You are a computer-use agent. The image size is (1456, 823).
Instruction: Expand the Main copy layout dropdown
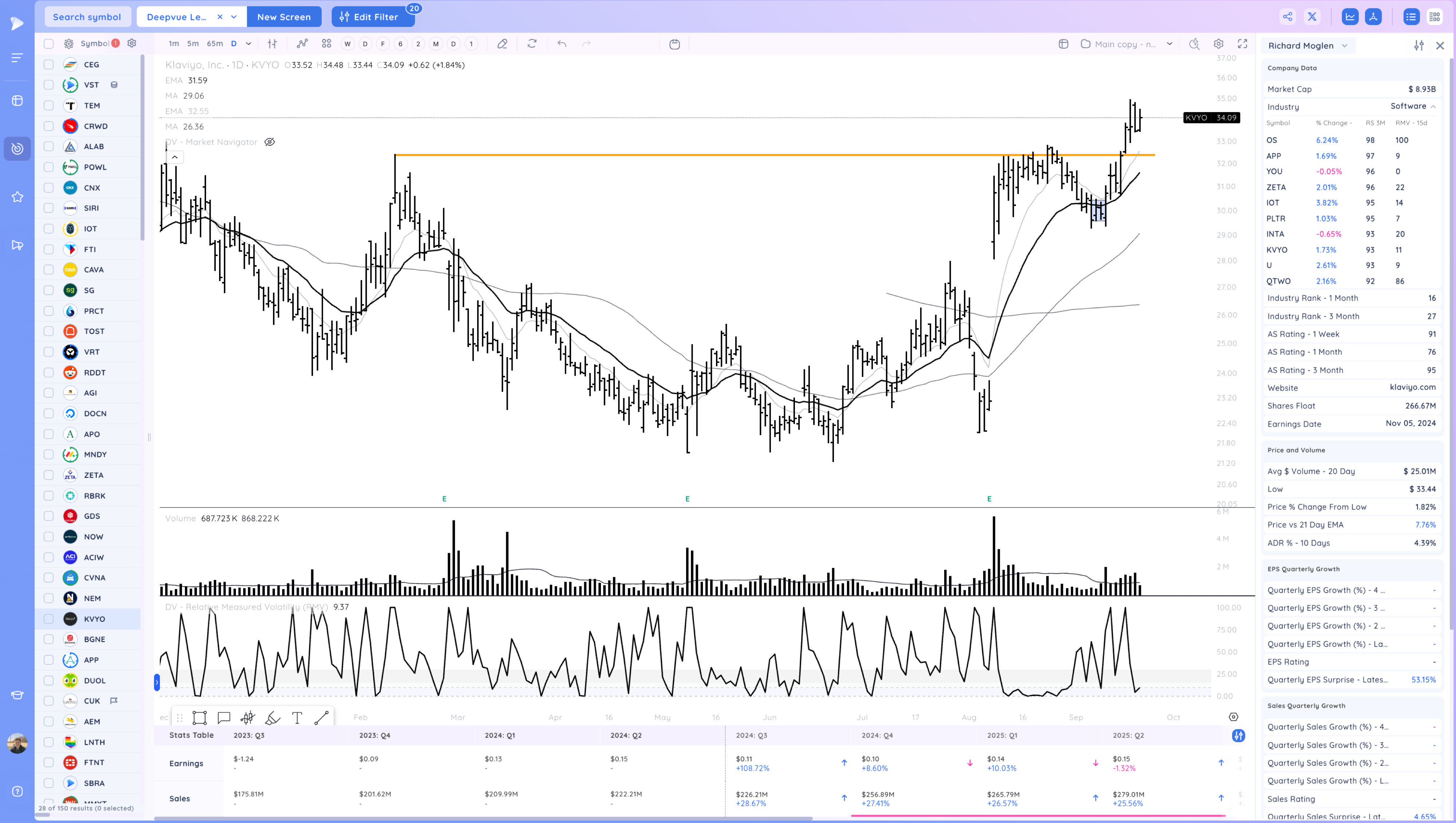pos(1169,44)
